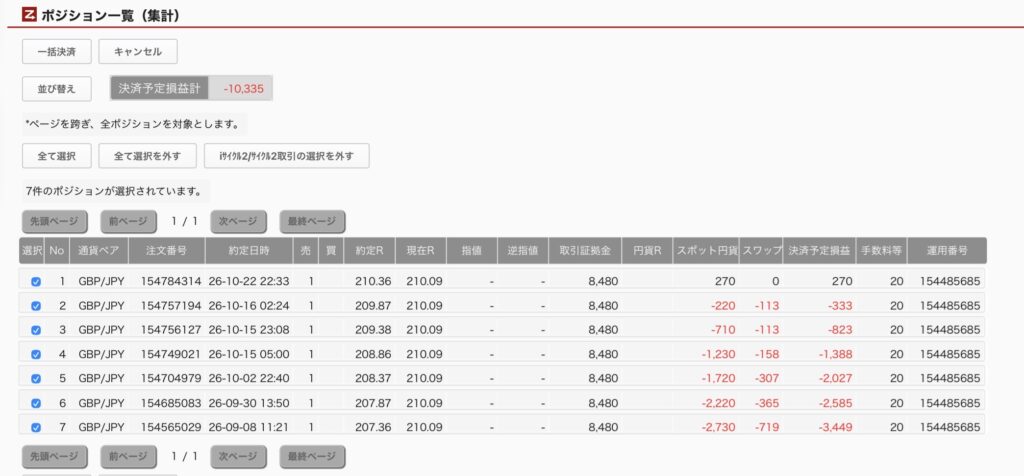Click the total value -10,335

(244, 89)
